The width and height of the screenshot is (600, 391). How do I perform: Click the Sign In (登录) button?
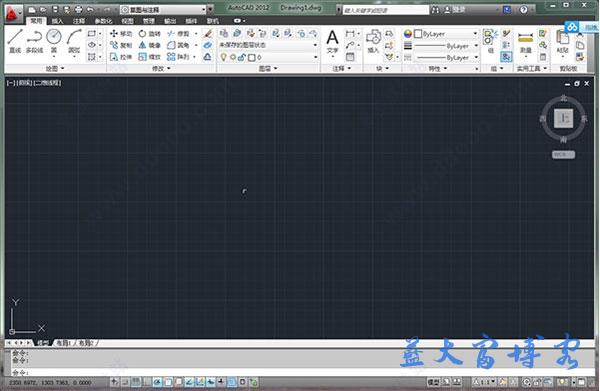455,10
